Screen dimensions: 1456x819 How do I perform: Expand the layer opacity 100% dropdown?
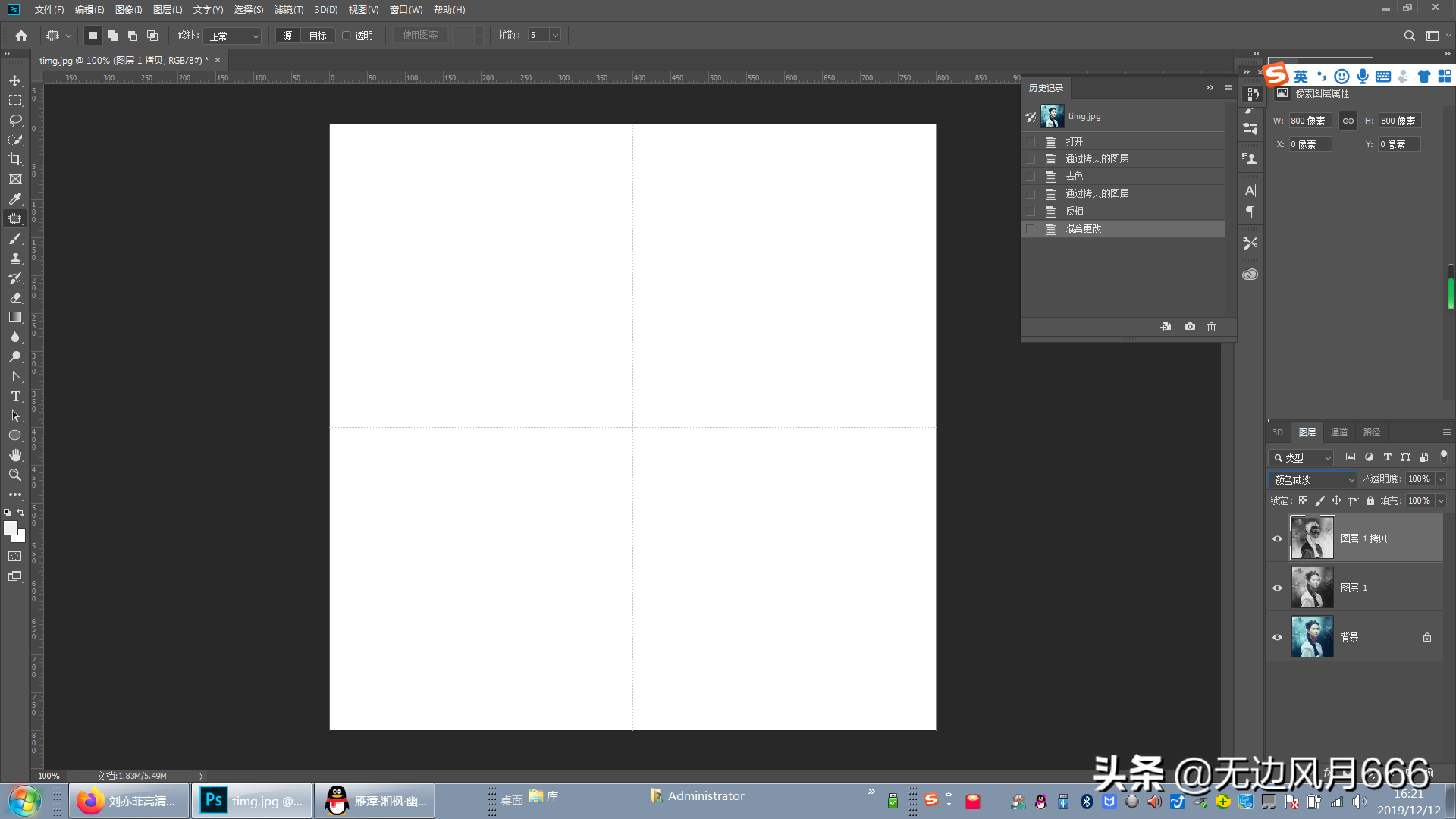pyautogui.click(x=1441, y=479)
